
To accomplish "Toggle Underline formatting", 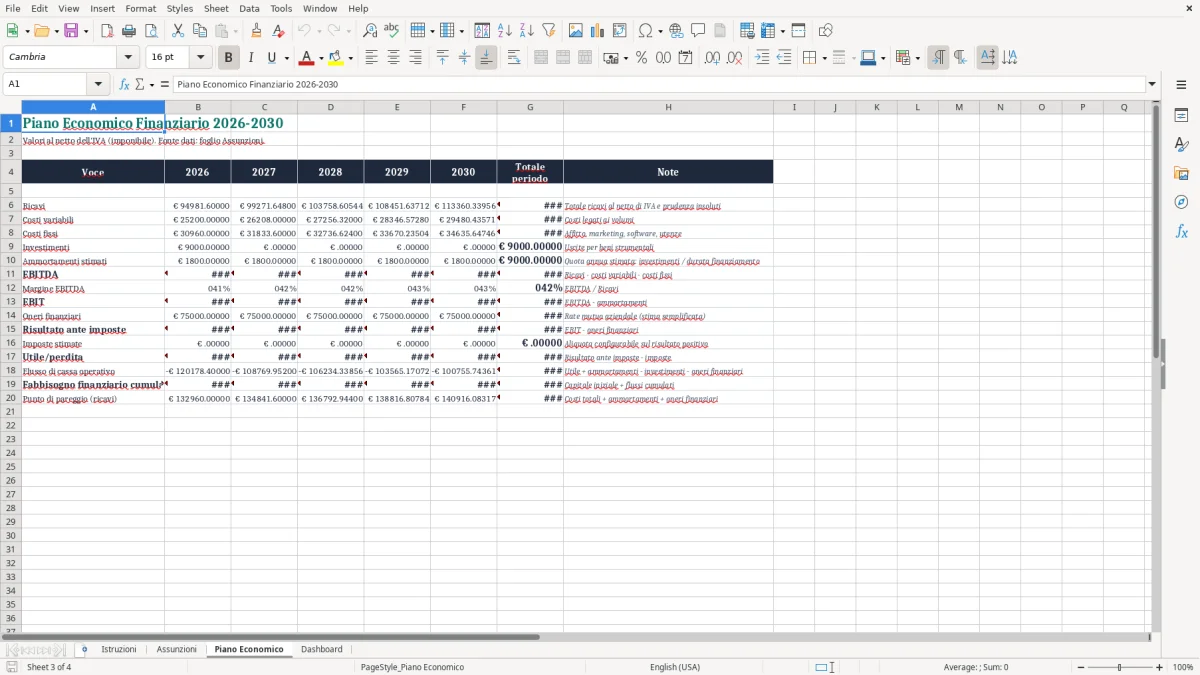I will click(271, 58).
